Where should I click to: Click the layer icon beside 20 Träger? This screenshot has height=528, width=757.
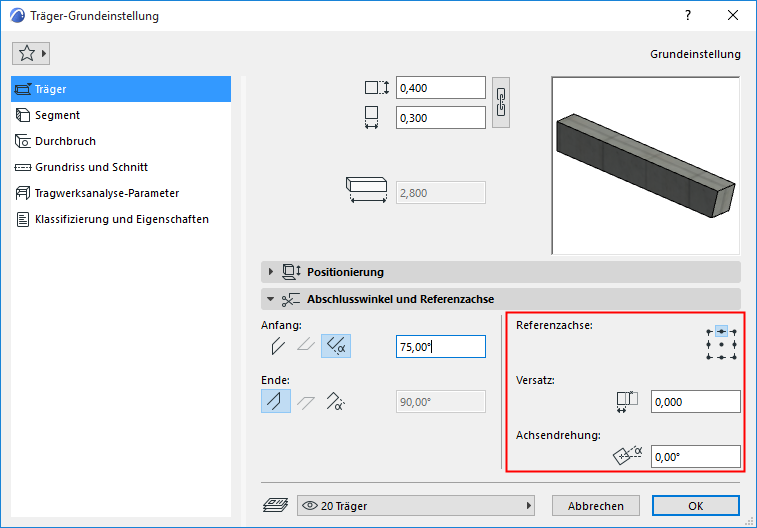(276, 505)
